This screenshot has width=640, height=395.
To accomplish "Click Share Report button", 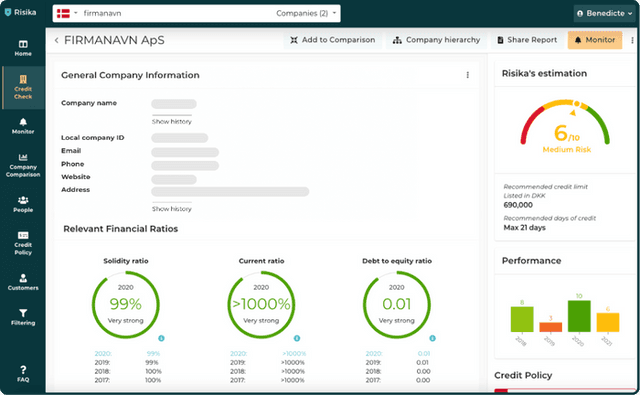I will click(527, 40).
